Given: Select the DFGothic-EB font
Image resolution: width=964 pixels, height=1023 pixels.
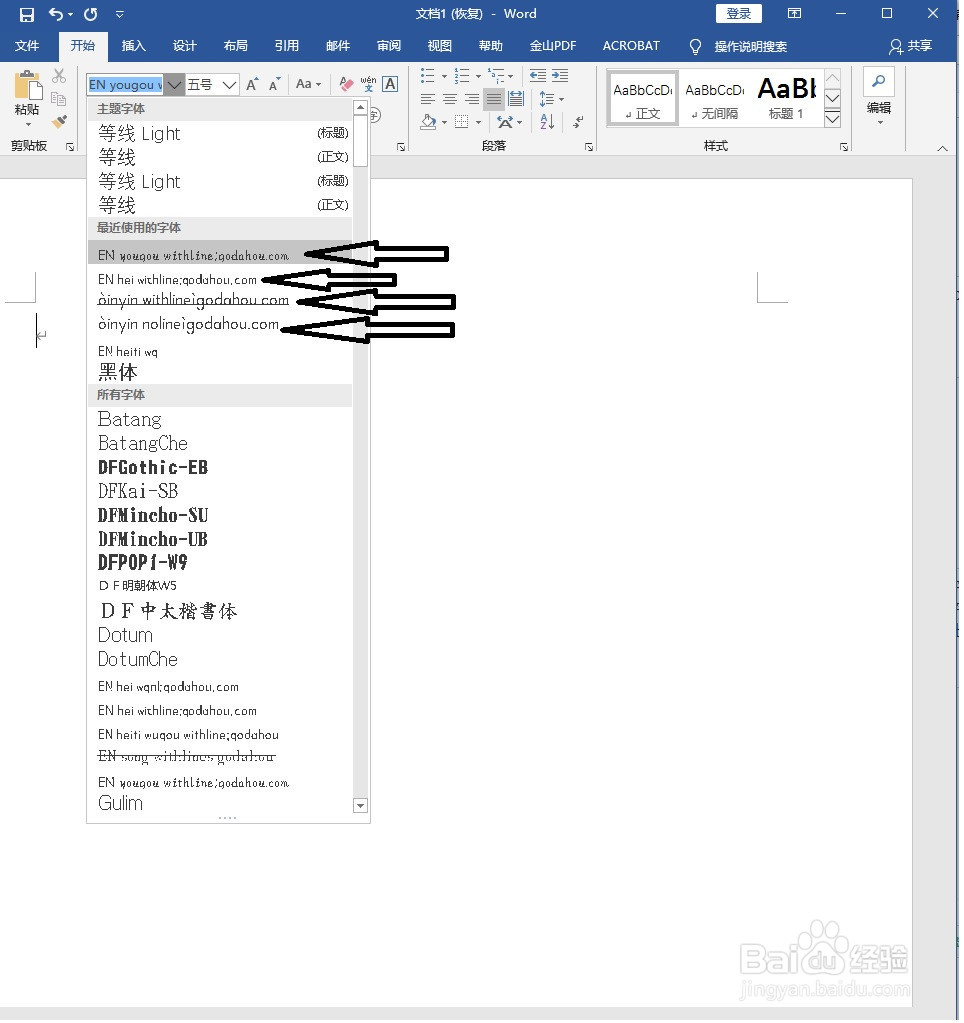Looking at the screenshot, I should click(x=220, y=468).
